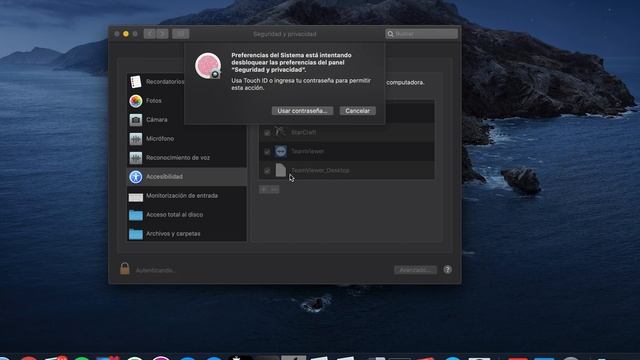Click the add app plus button
Image resolution: width=640 pixels, height=360 pixels.
coord(264,189)
